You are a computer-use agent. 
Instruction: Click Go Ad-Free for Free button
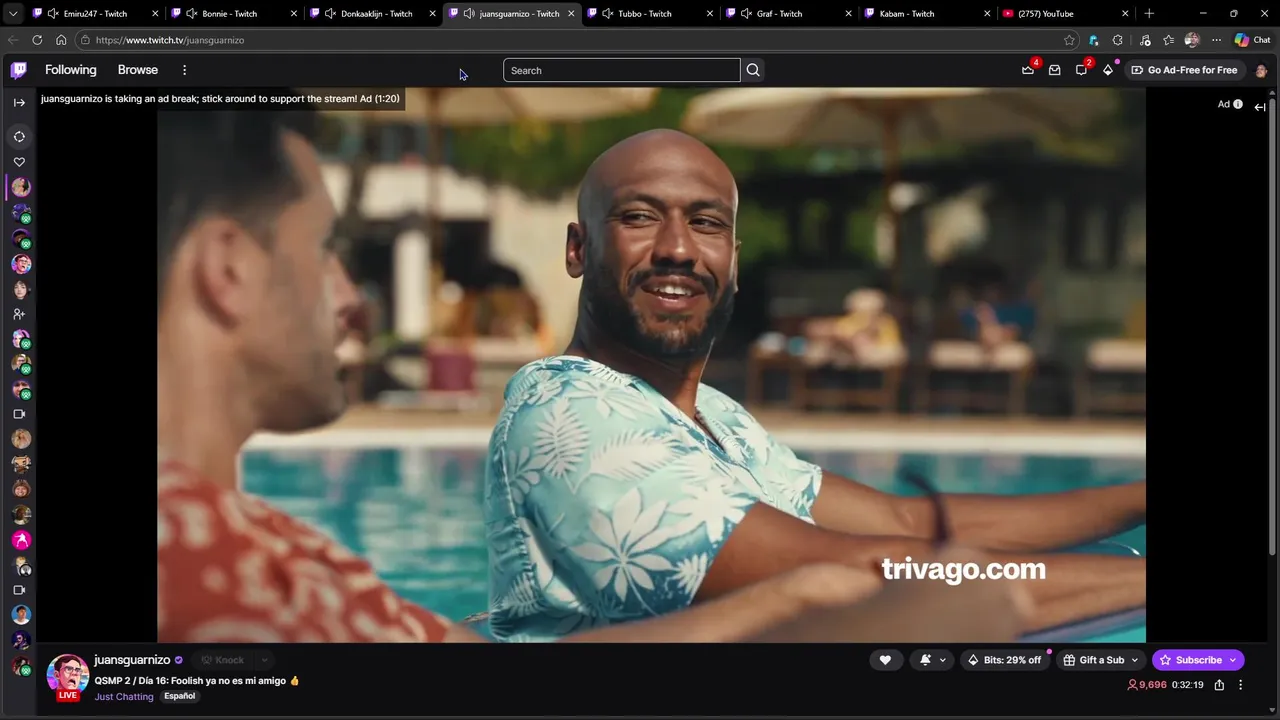click(1184, 70)
